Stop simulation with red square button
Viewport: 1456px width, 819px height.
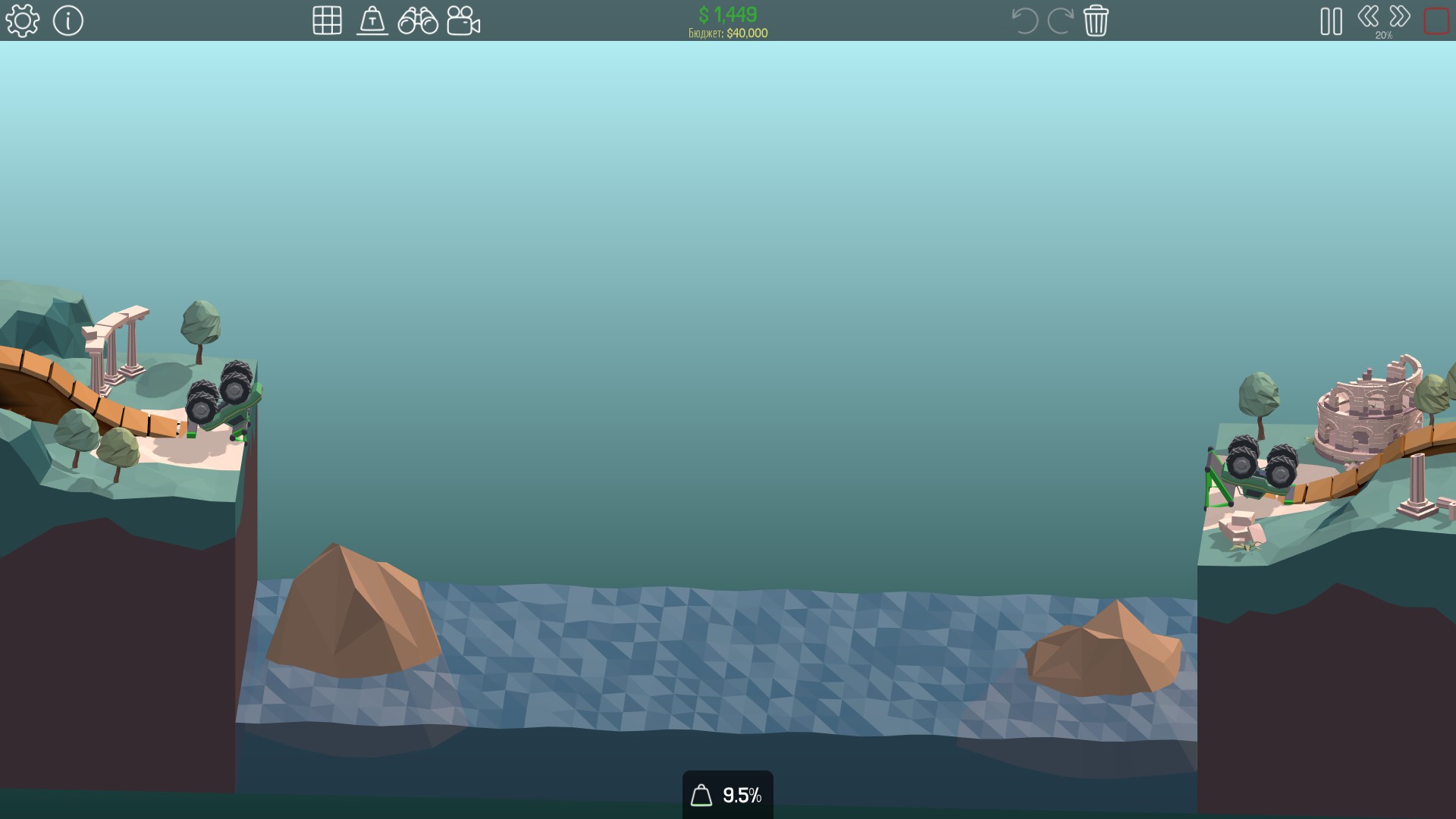pyautogui.click(x=1436, y=21)
